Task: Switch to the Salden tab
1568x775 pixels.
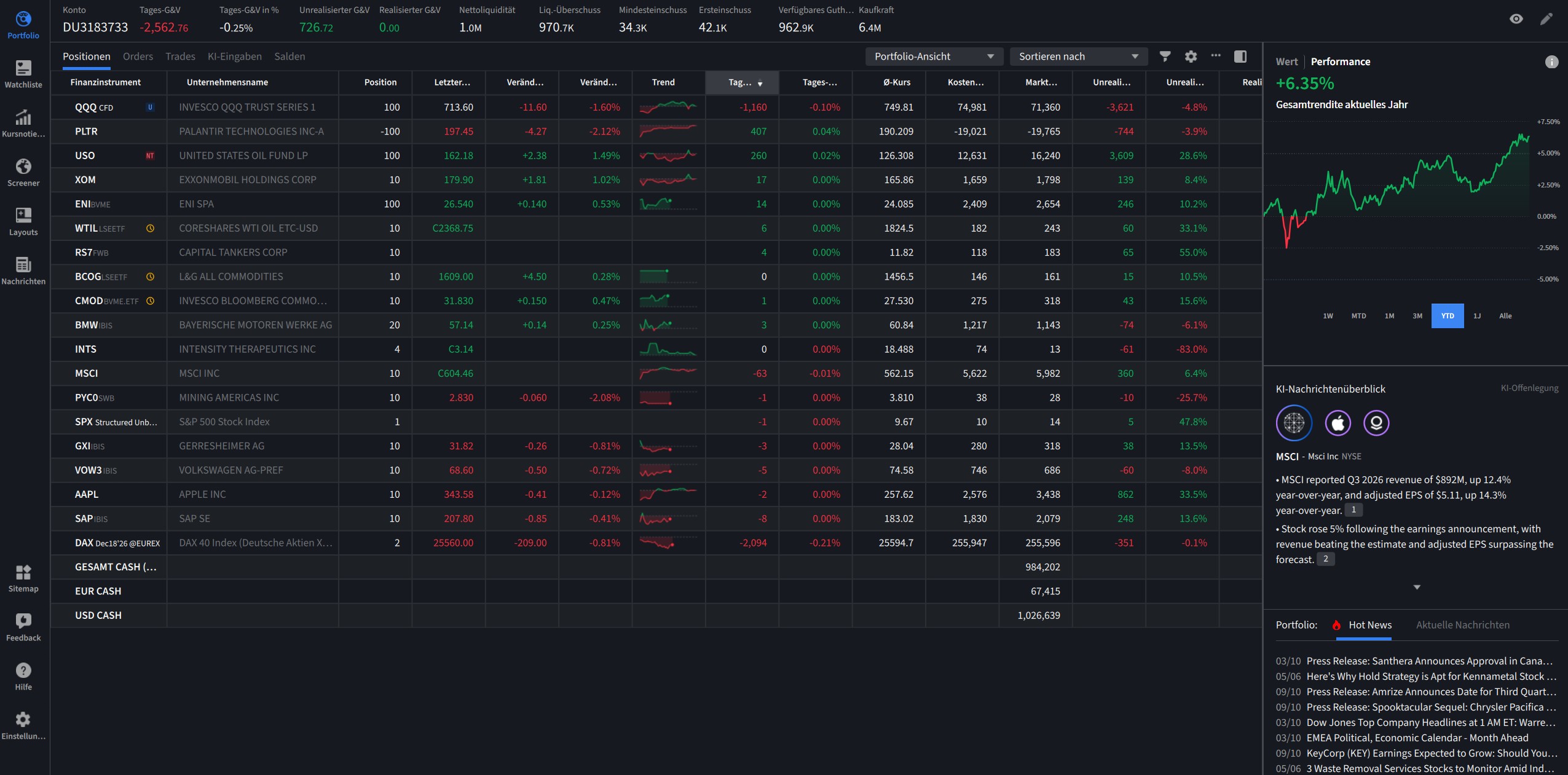Action: pyautogui.click(x=290, y=57)
